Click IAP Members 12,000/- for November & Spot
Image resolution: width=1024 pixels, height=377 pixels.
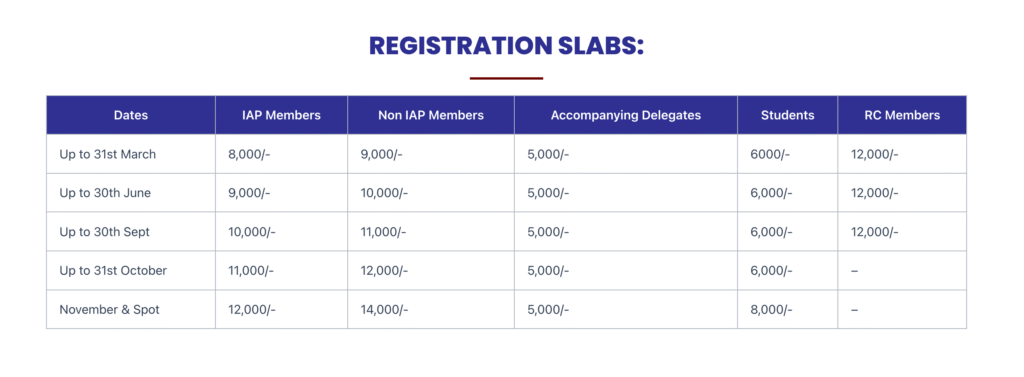pos(252,310)
